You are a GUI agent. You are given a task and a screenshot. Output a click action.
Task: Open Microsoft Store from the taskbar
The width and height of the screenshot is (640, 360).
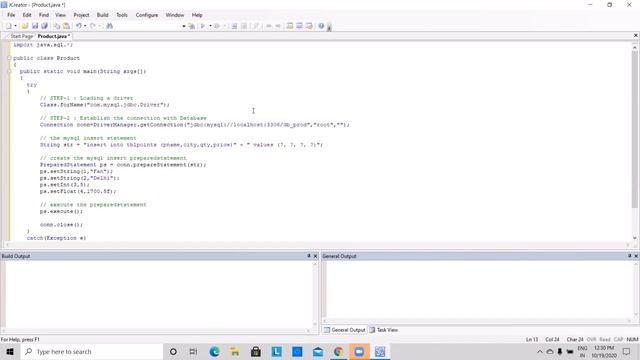point(256,352)
